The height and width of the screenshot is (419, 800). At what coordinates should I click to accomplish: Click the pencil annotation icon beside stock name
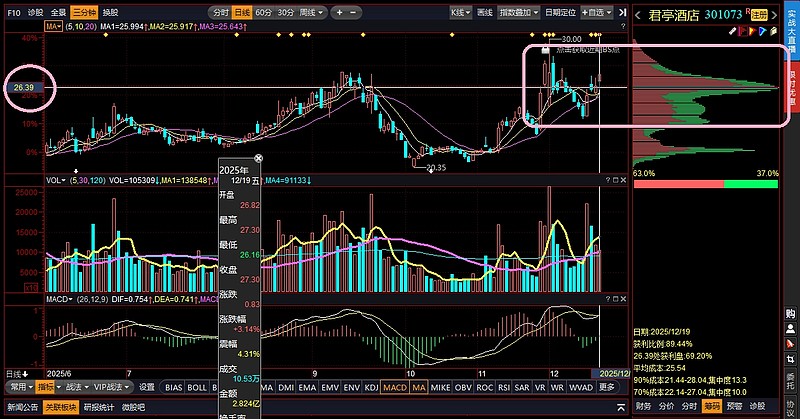pos(733,31)
